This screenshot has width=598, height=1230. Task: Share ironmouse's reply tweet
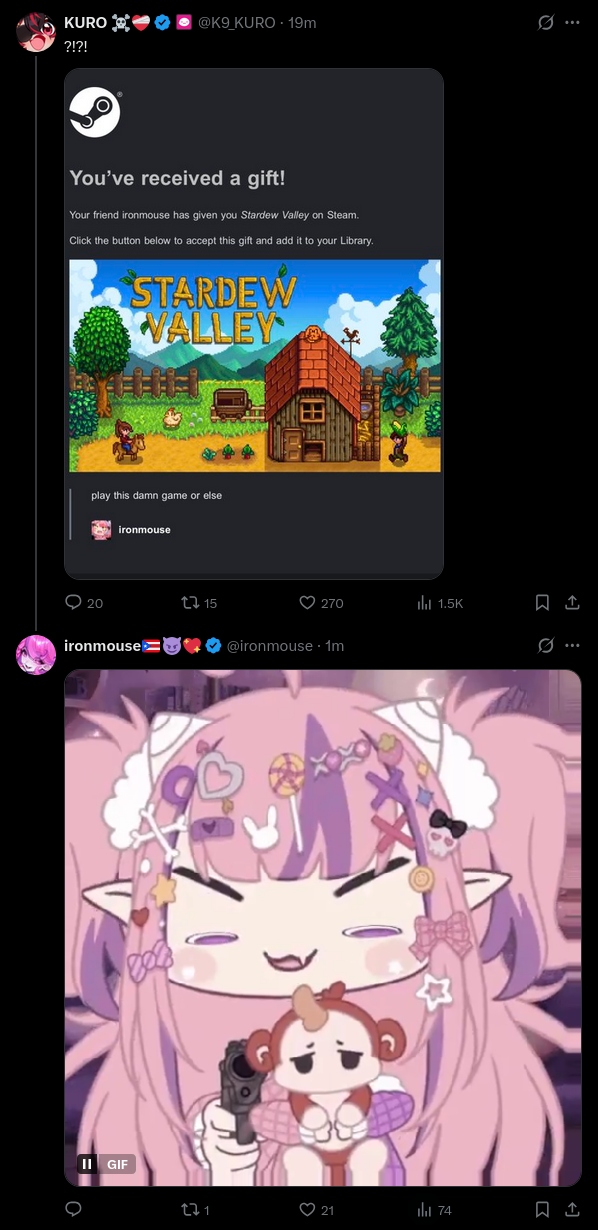coord(573,1210)
